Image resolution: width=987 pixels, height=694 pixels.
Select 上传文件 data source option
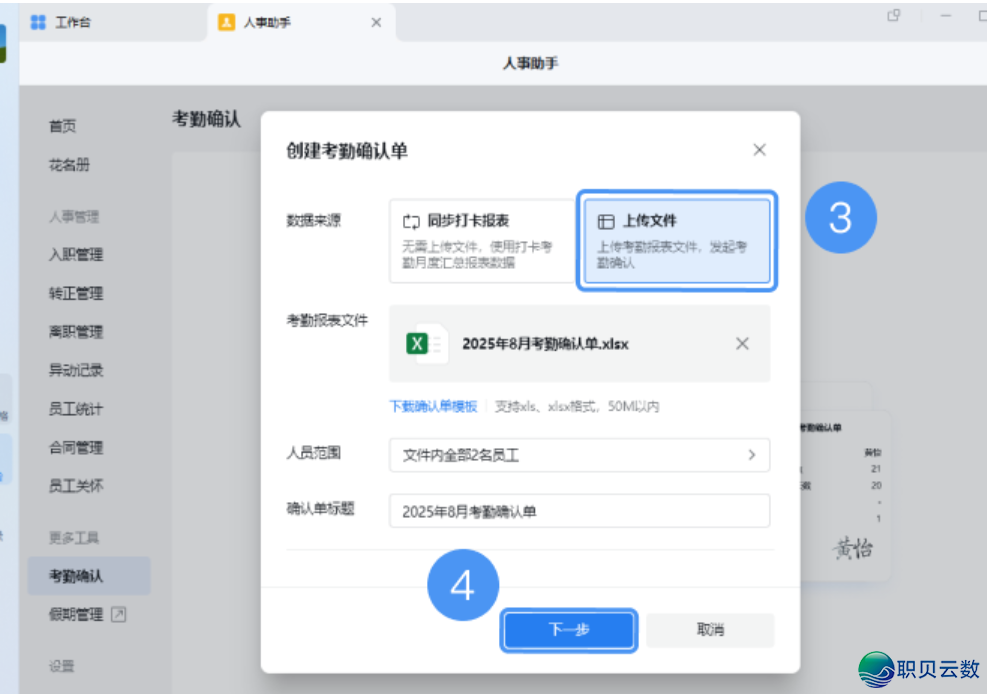point(676,240)
